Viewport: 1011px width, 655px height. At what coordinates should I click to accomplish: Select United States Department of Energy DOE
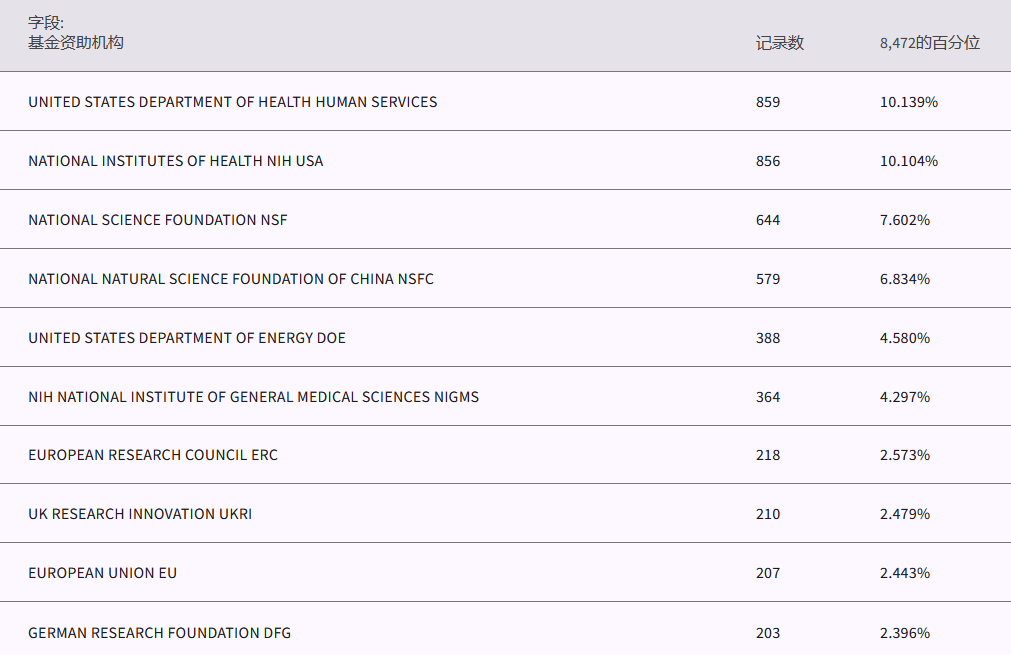coord(187,338)
